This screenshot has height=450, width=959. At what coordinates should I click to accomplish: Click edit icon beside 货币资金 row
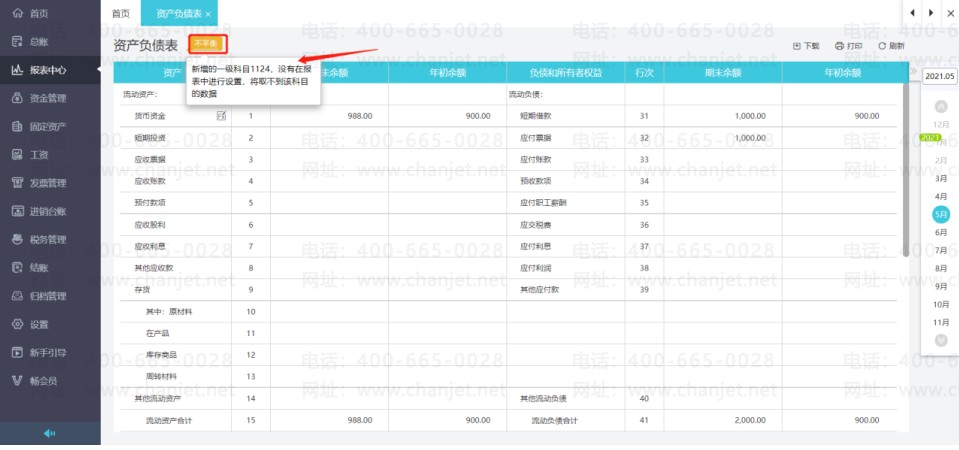pyautogui.click(x=221, y=115)
